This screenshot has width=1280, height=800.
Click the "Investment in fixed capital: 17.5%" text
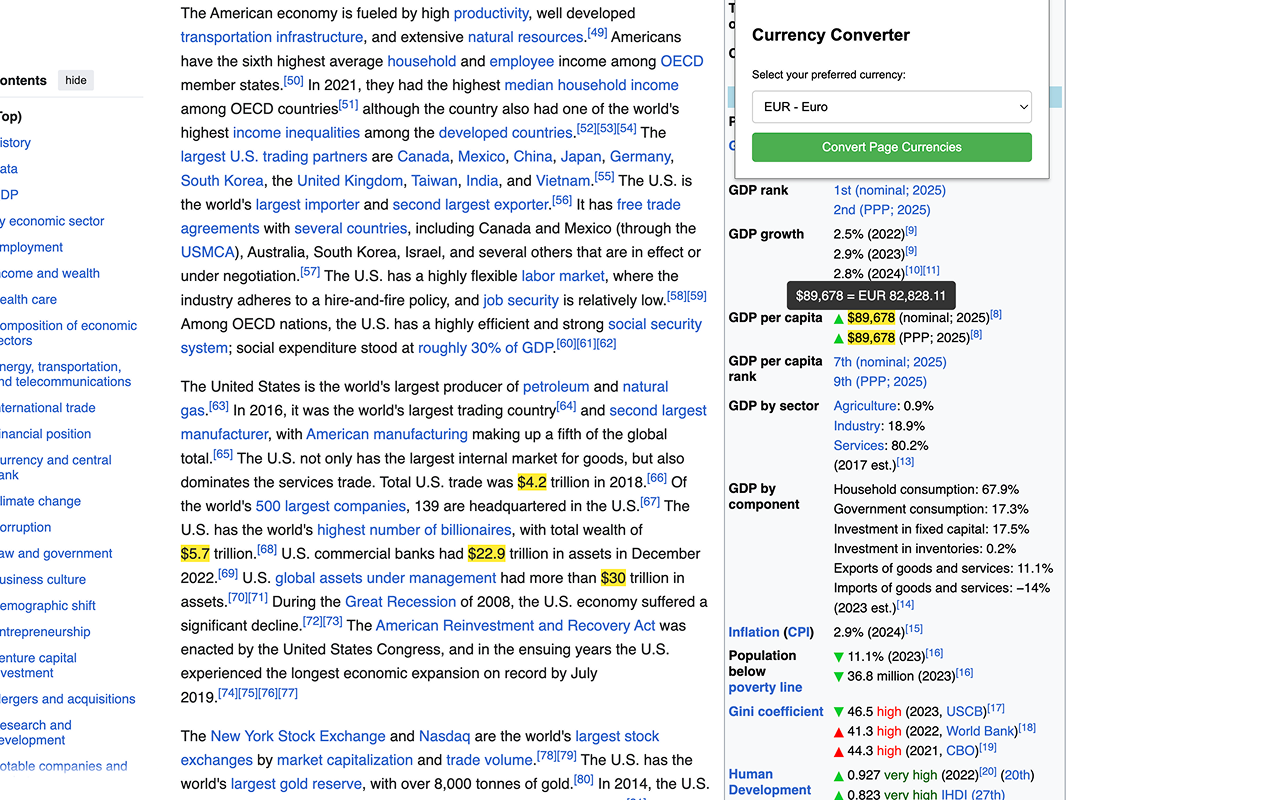click(931, 529)
